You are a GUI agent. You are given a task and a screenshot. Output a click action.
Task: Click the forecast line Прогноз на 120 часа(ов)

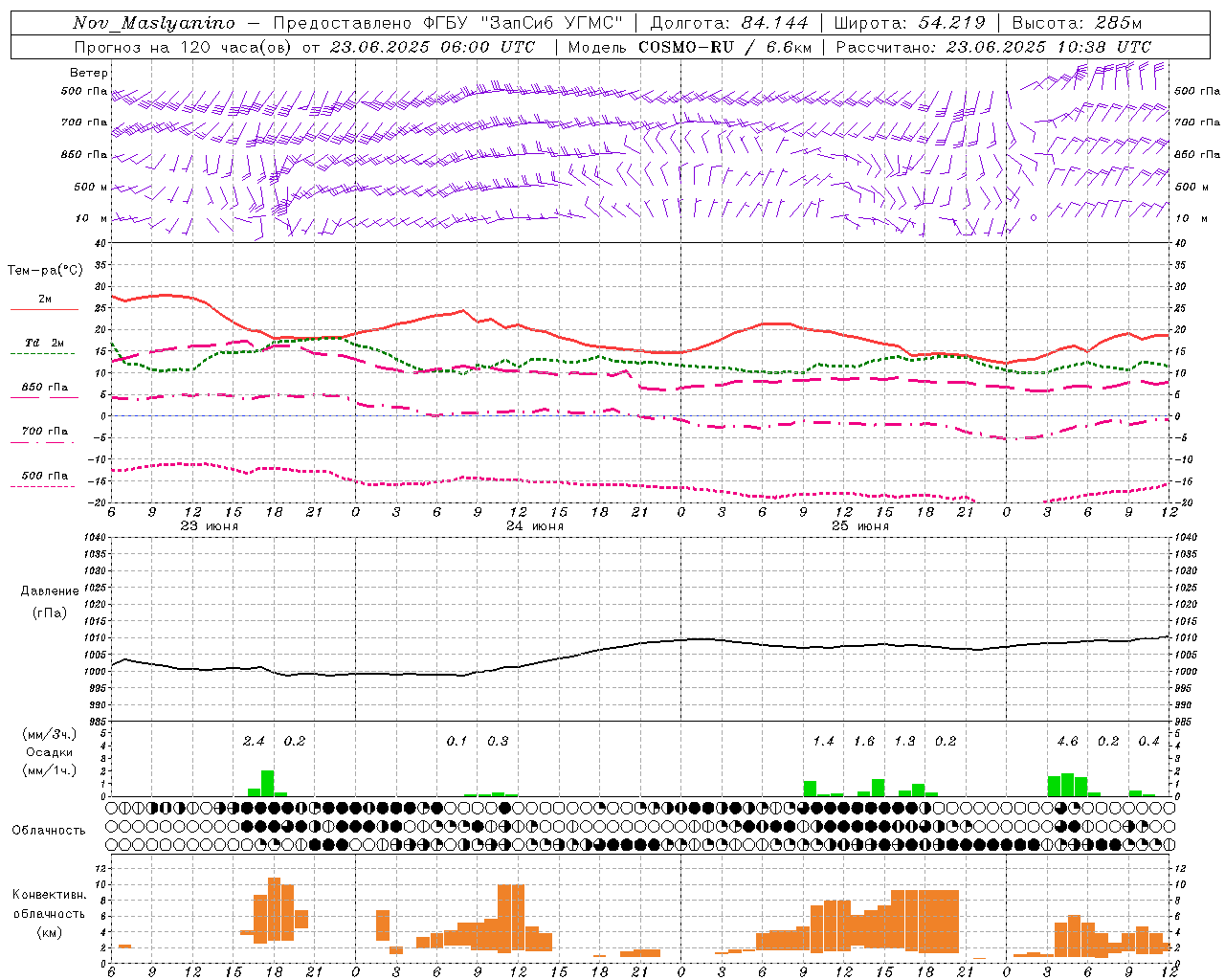[184, 47]
